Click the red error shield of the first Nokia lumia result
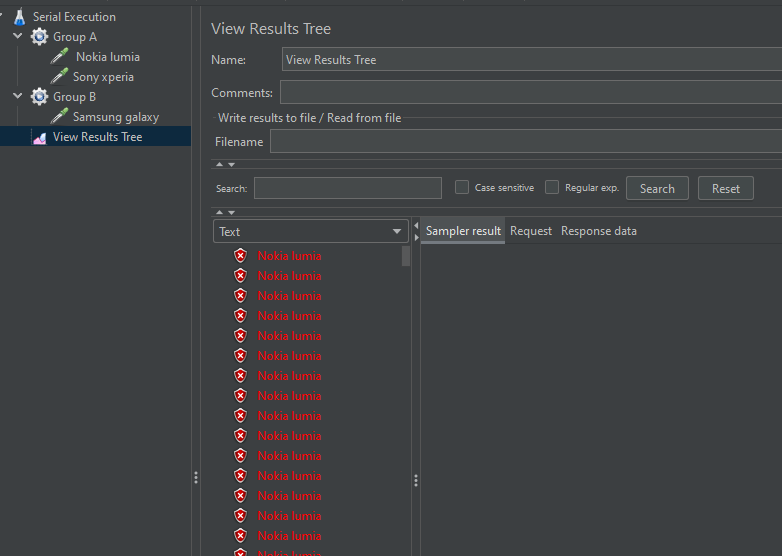 coord(241,256)
